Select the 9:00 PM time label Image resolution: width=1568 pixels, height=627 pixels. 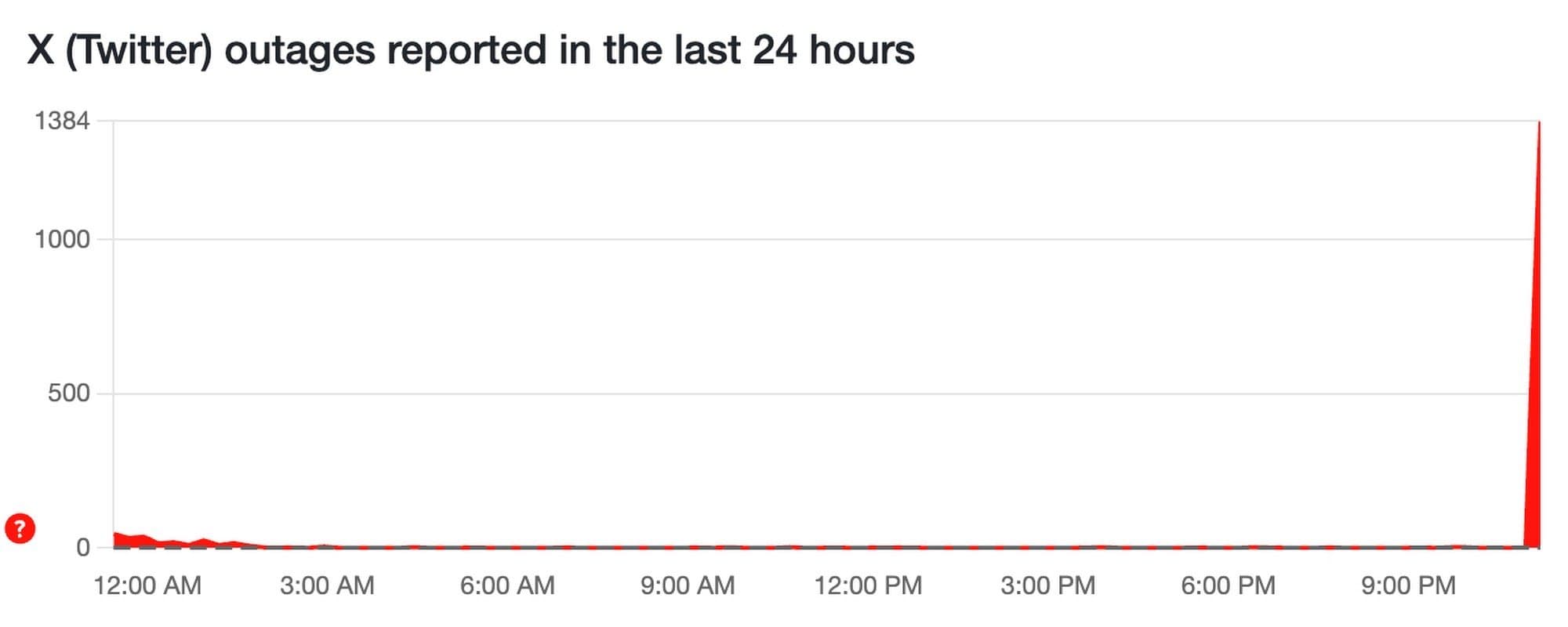1408,585
